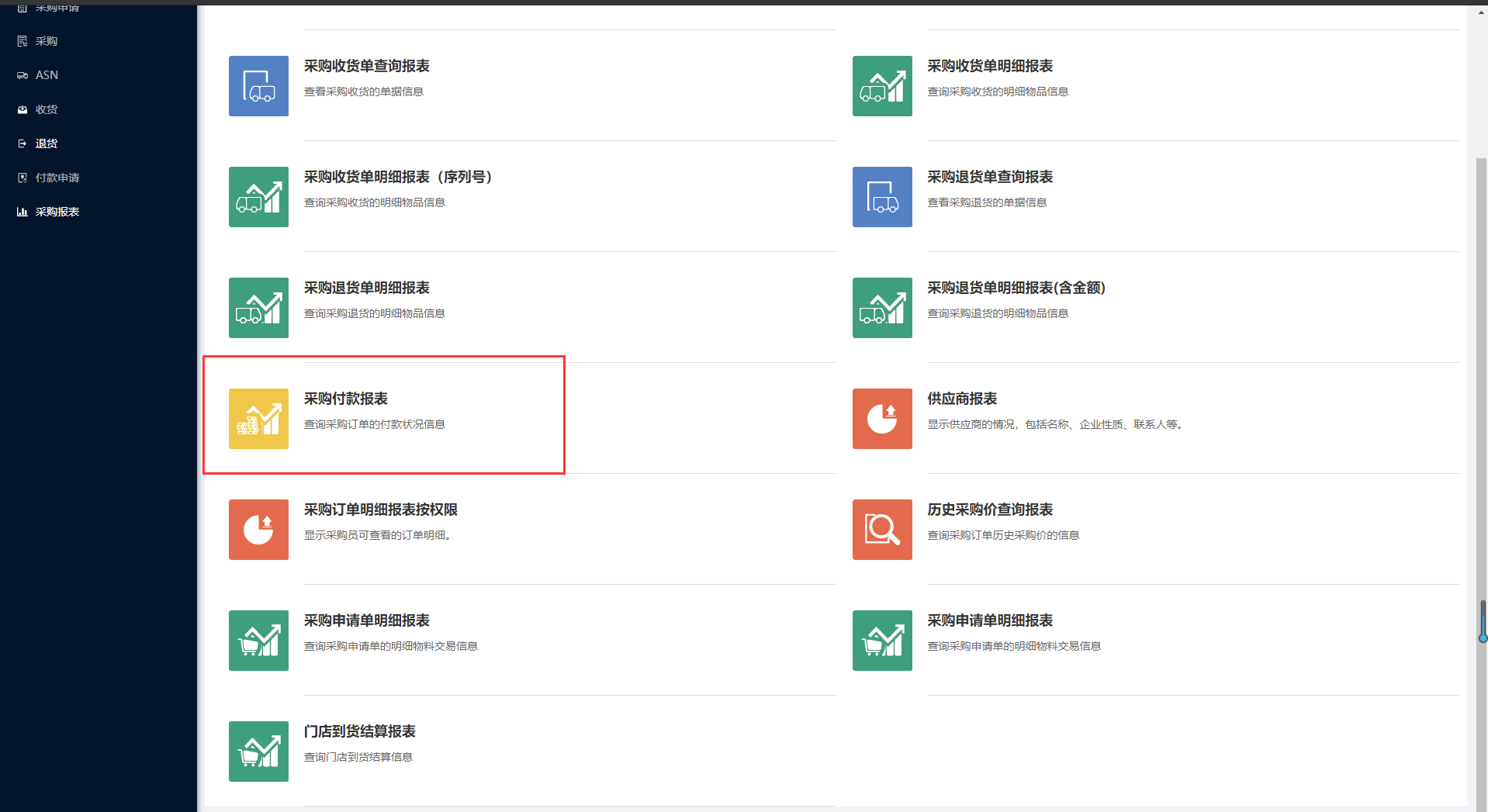Click the text 查询门店到货结算信息
1488x812 pixels.
358,757
